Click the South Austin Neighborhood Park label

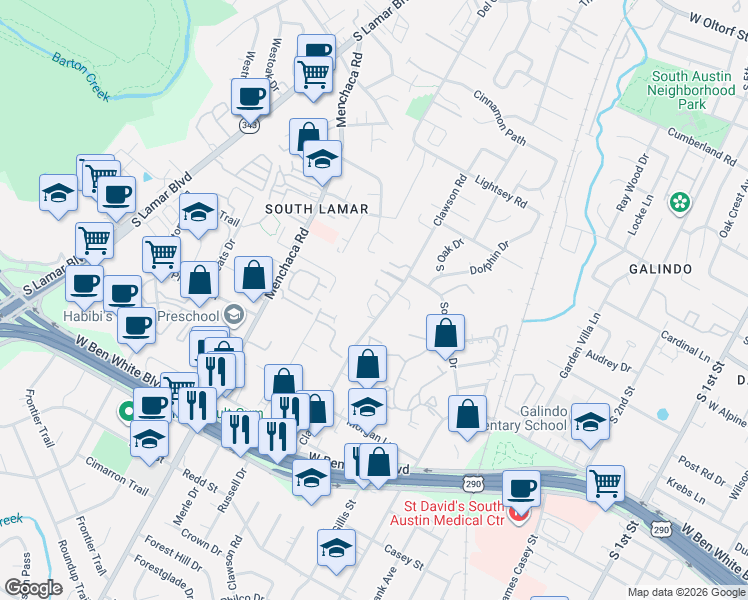(691, 90)
